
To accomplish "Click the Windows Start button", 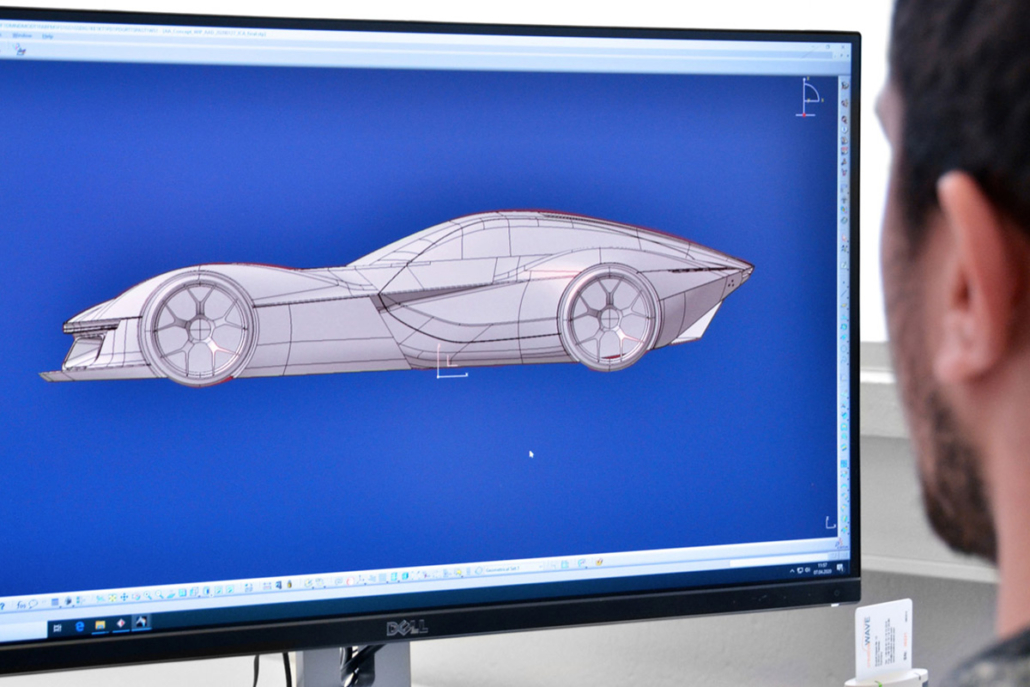I will click(x=56, y=629).
